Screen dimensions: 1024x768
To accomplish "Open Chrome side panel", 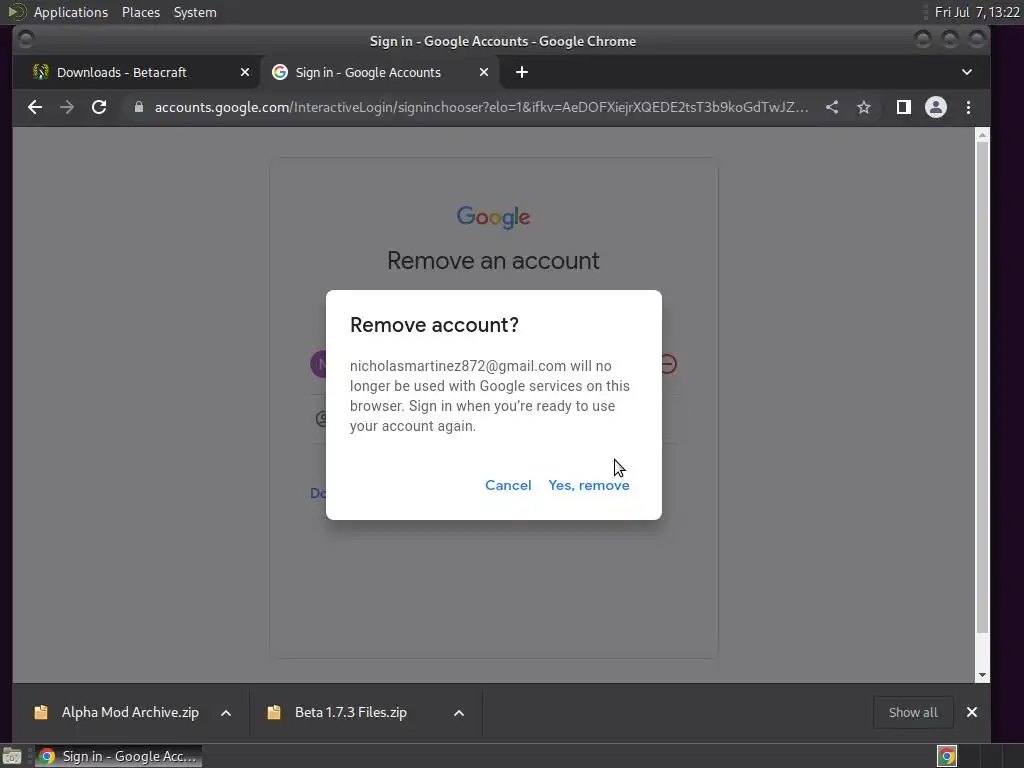I will pyautogui.click(x=903, y=107).
